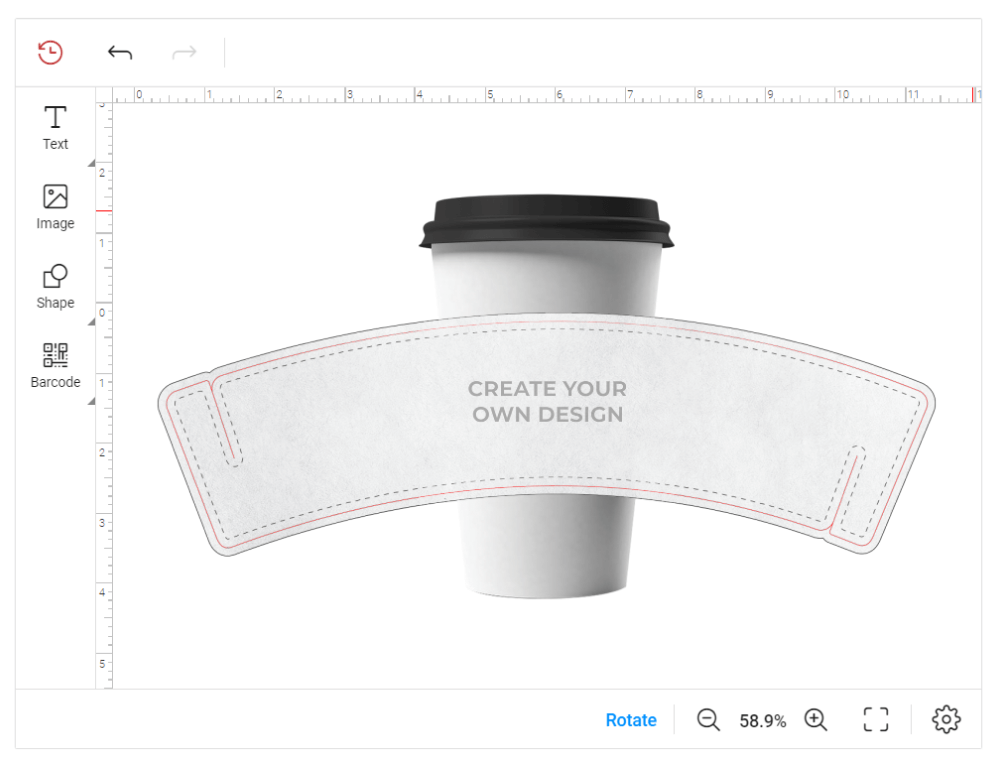Expand Shape tool extra options

click(x=91, y=320)
